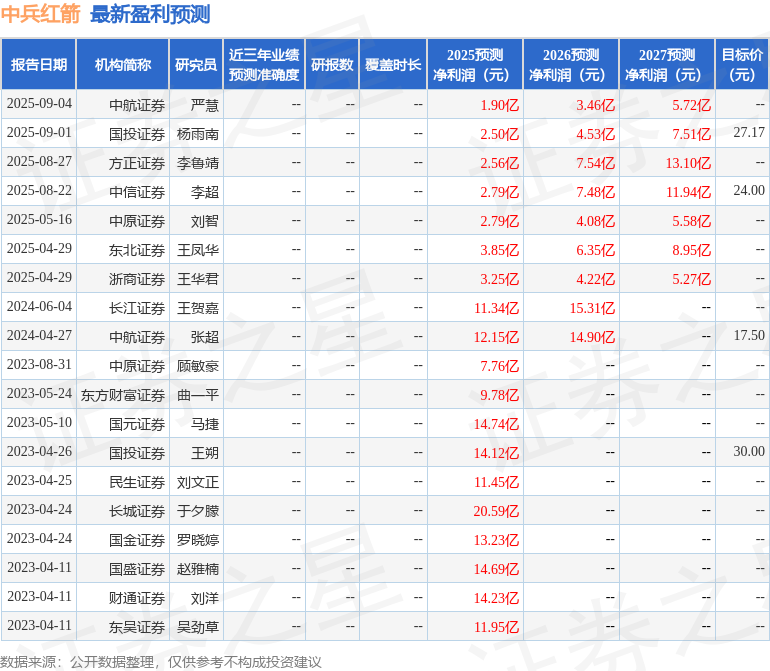
Task: Click the 机构简称 column header
Action: pos(123,64)
